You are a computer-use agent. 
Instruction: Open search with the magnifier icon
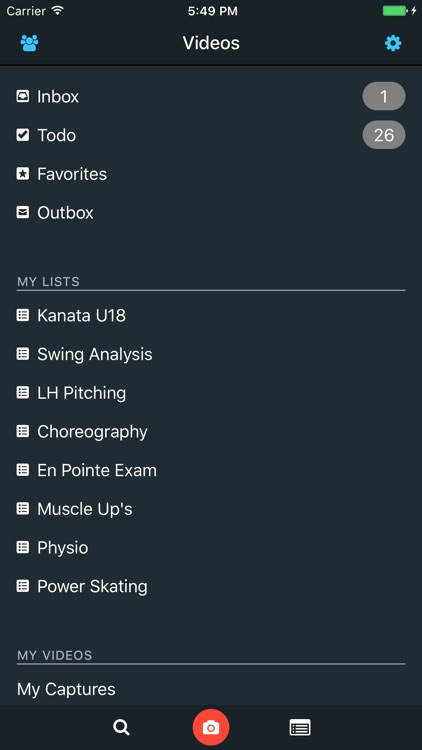pyautogui.click(x=122, y=728)
